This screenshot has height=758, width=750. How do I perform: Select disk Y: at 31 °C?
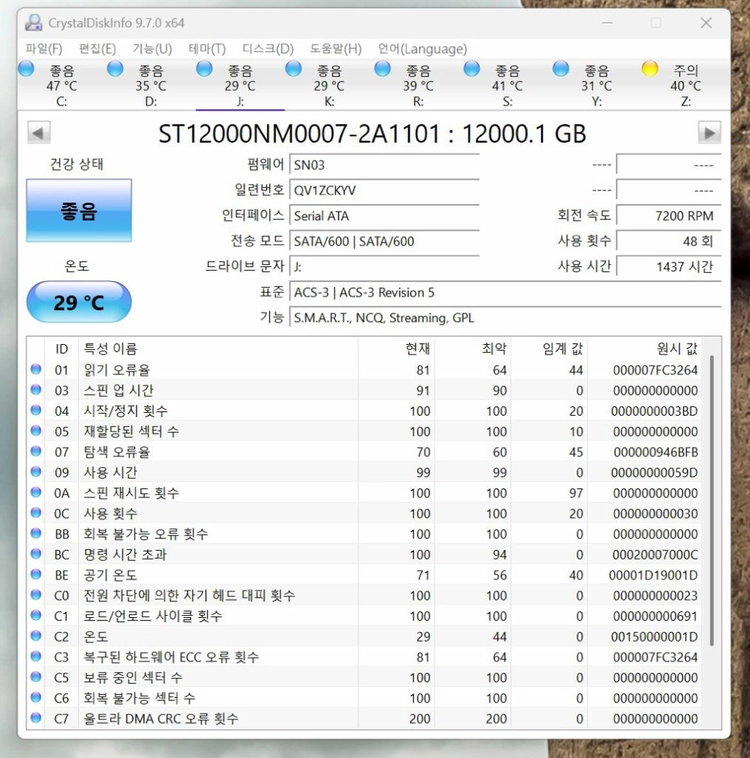pyautogui.click(x=597, y=85)
